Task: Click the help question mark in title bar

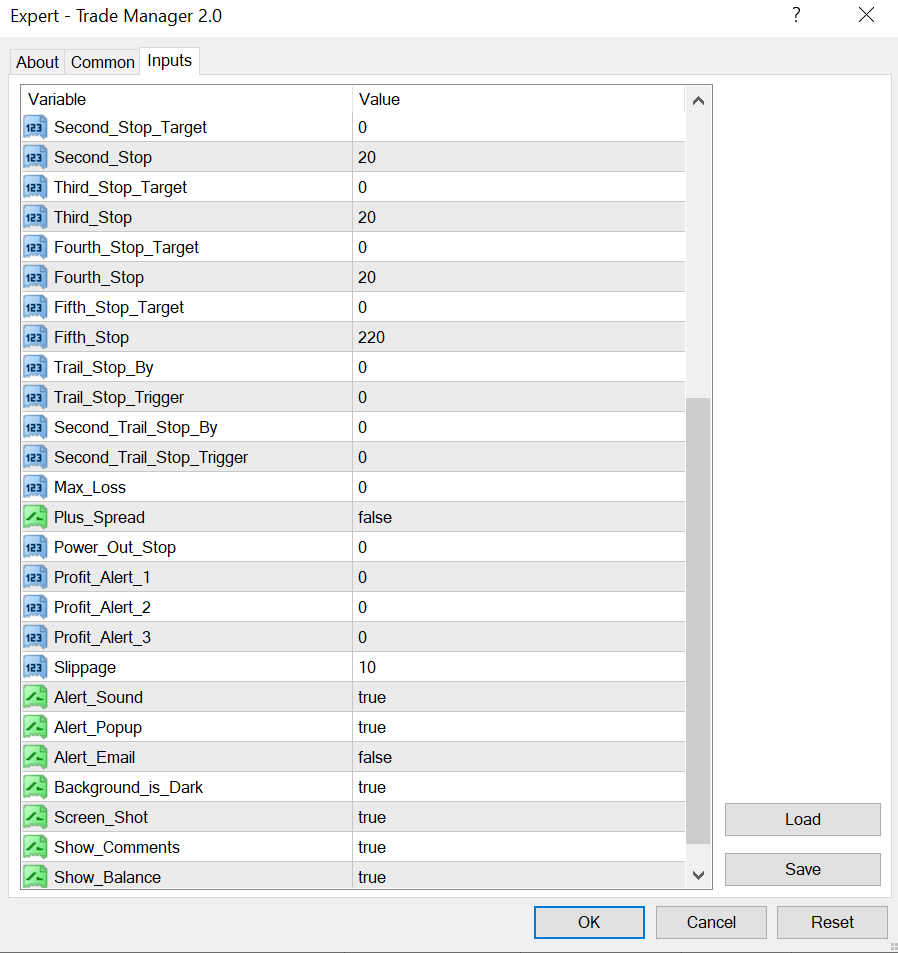Action: tap(796, 15)
